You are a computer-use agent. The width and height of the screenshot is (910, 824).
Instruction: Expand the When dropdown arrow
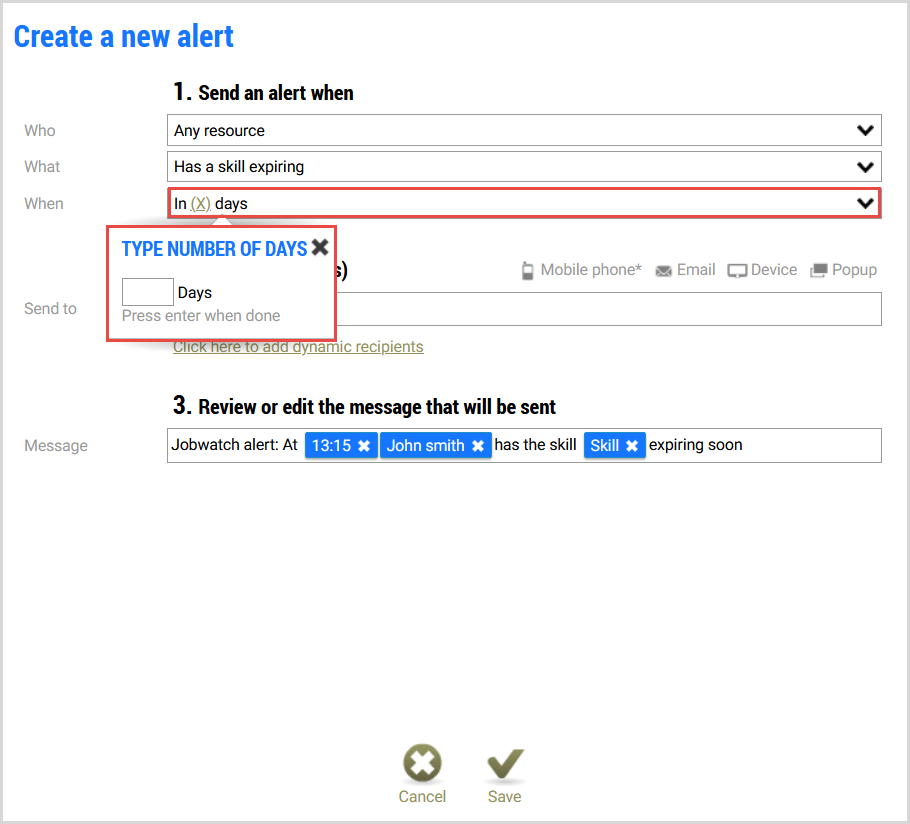click(865, 203)
